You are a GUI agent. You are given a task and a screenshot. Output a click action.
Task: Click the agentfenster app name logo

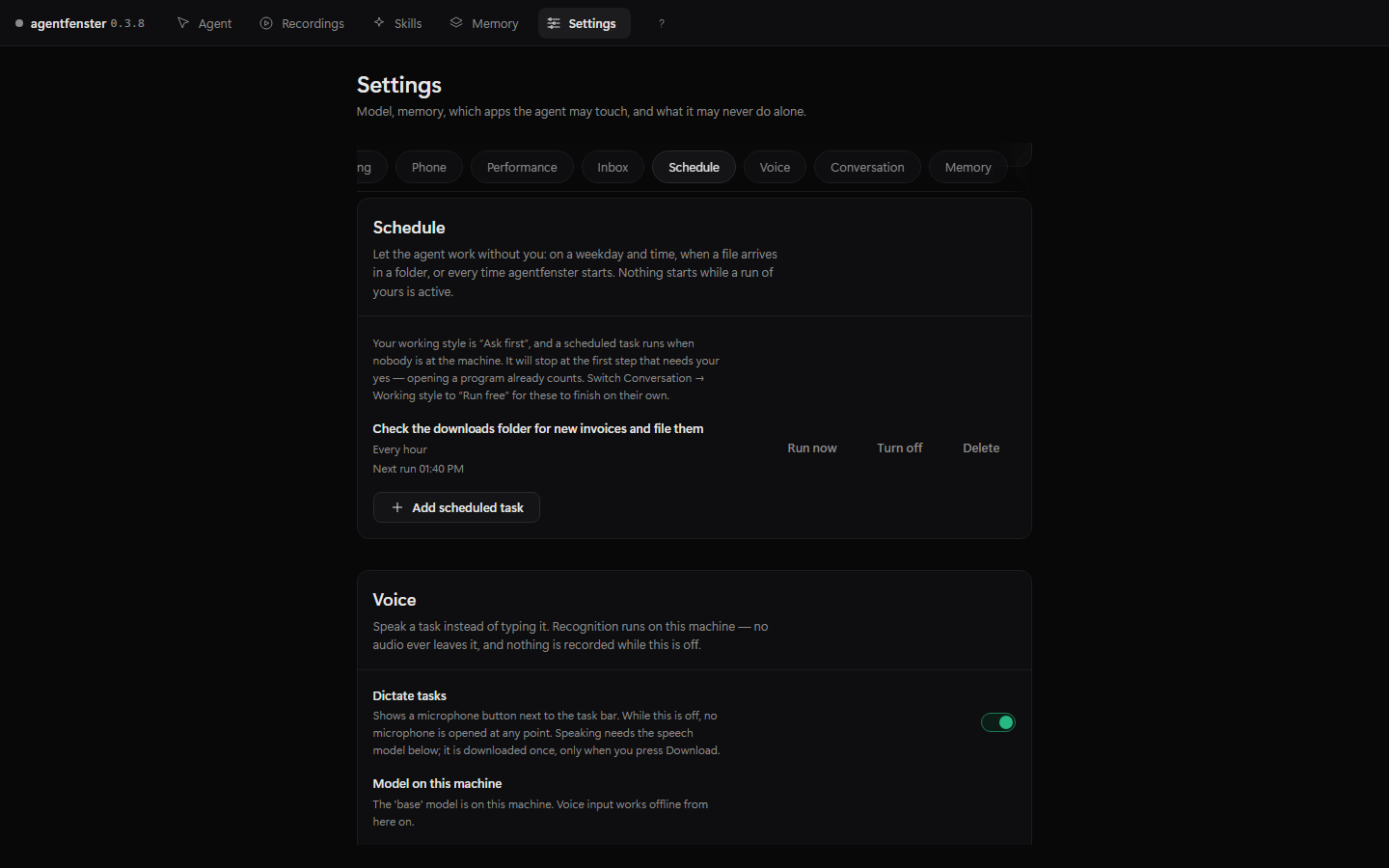pos(68,23)
